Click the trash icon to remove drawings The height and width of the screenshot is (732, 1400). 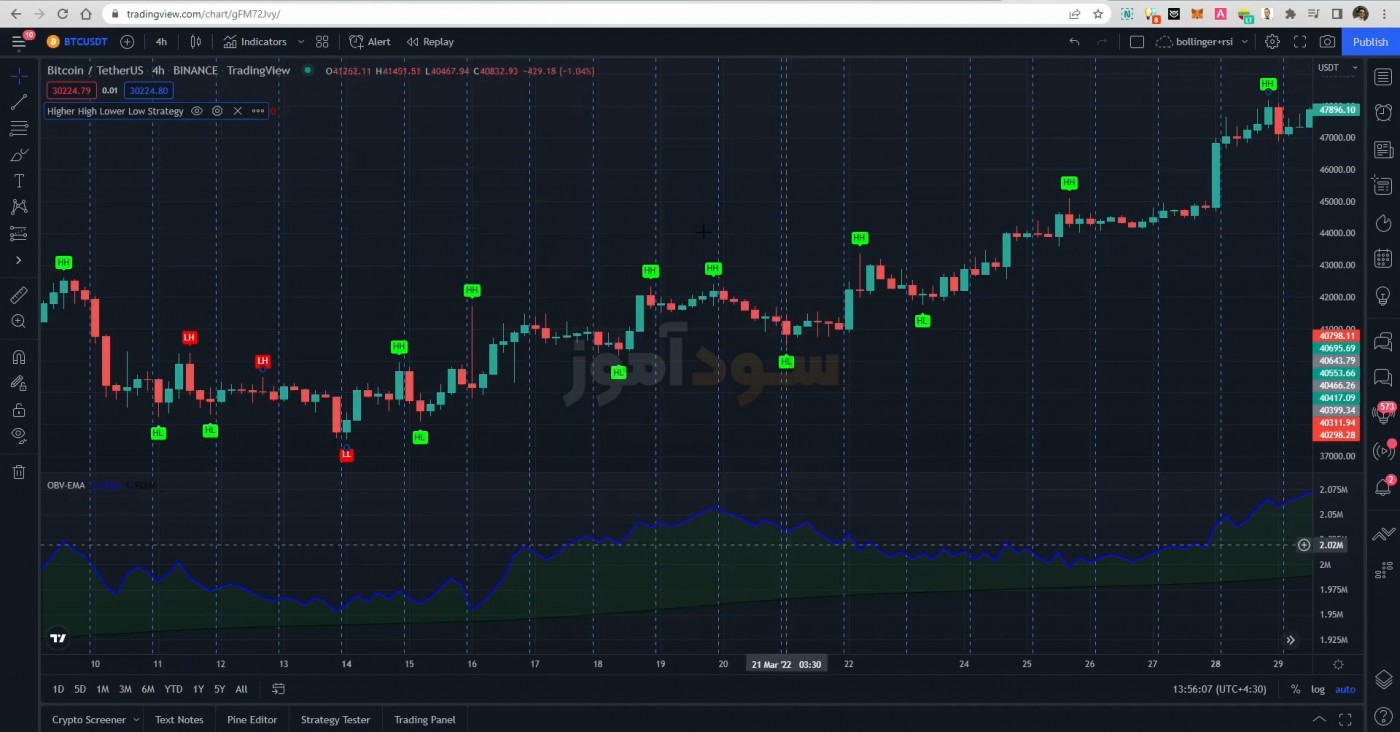tap(19, 472)
